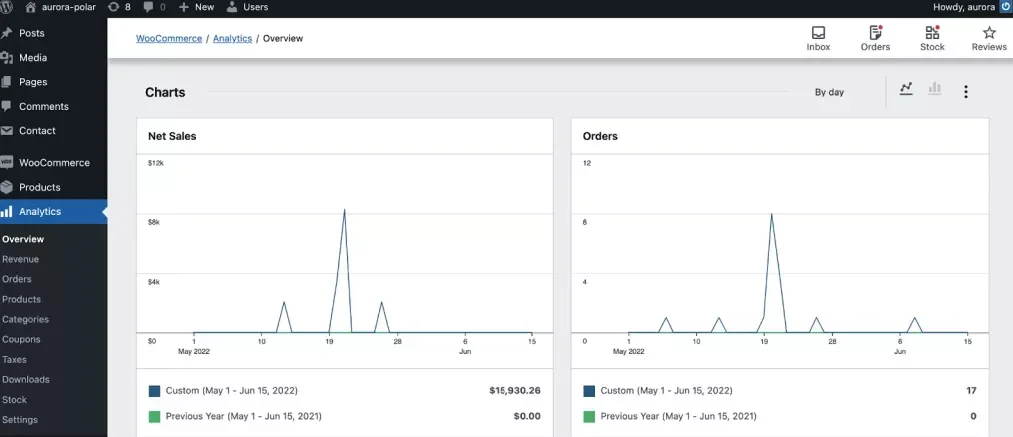This screenshot has height=437, width=1013.
Task: Open the Orders activity icon
Action: [875, 33]
